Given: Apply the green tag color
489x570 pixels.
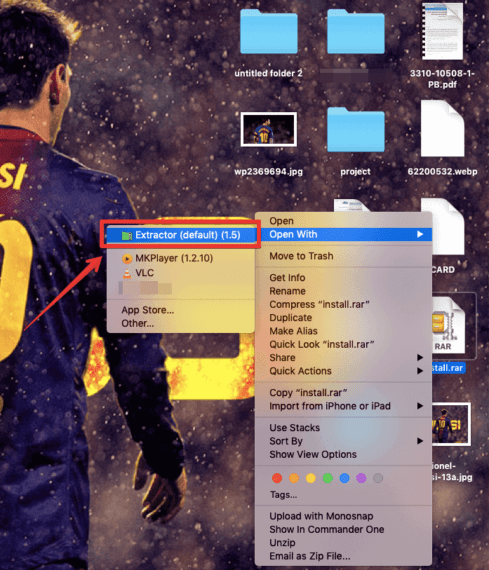Looking at the screenshot, I should click(x=328, y=478).
